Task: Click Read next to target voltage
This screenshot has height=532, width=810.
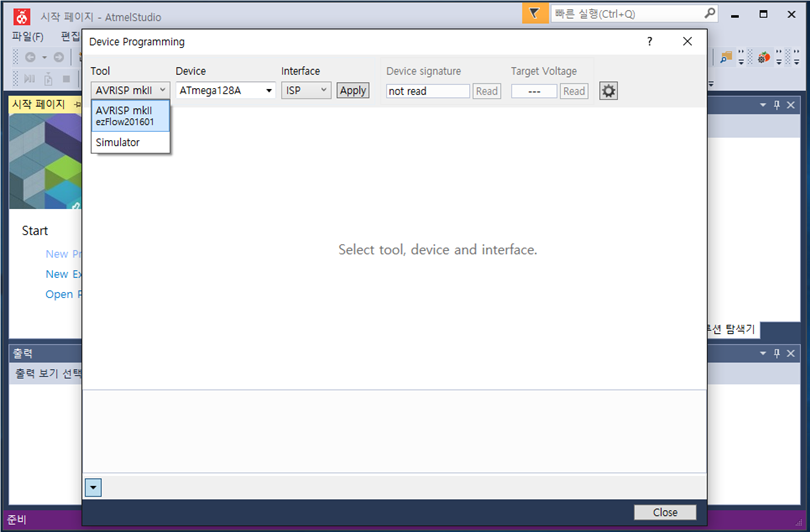Action: (x=574, y=91)
